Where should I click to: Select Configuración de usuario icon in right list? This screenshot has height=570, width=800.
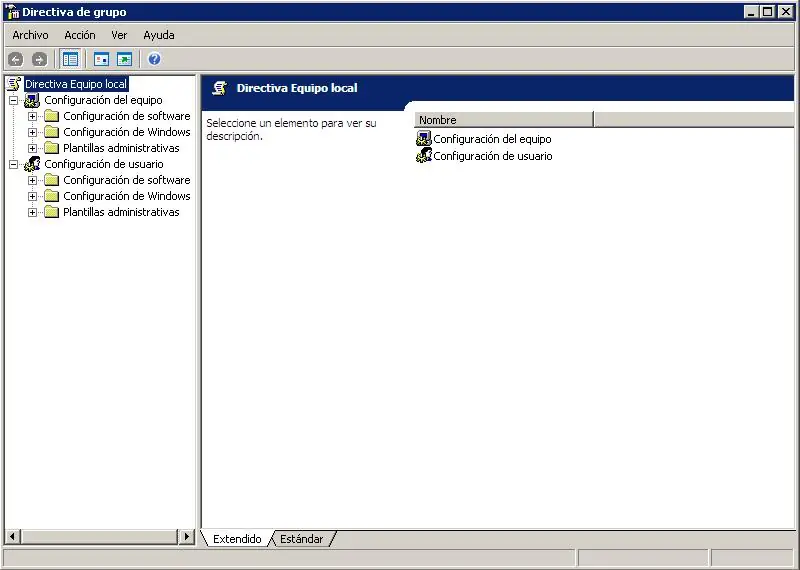(x=424, y=156)
